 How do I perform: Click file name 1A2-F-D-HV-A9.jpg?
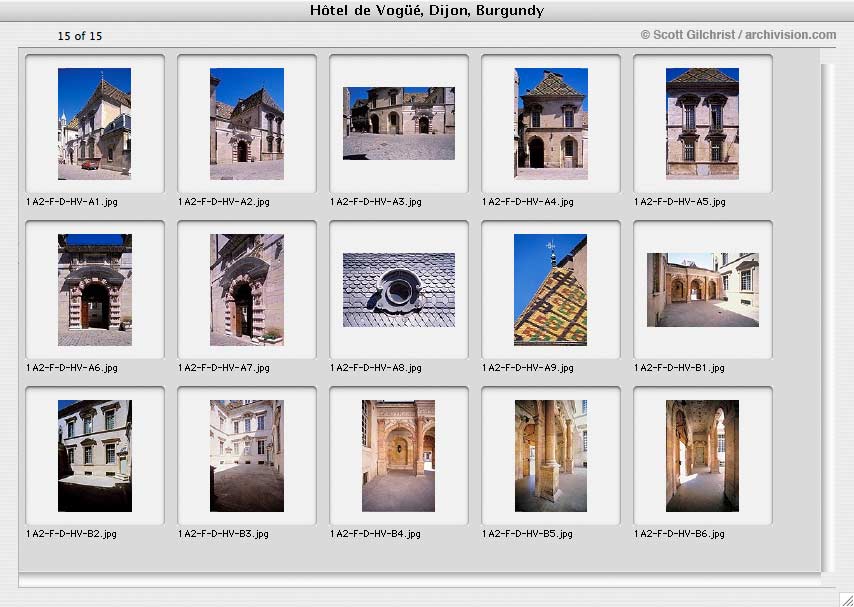pos(528,368)
